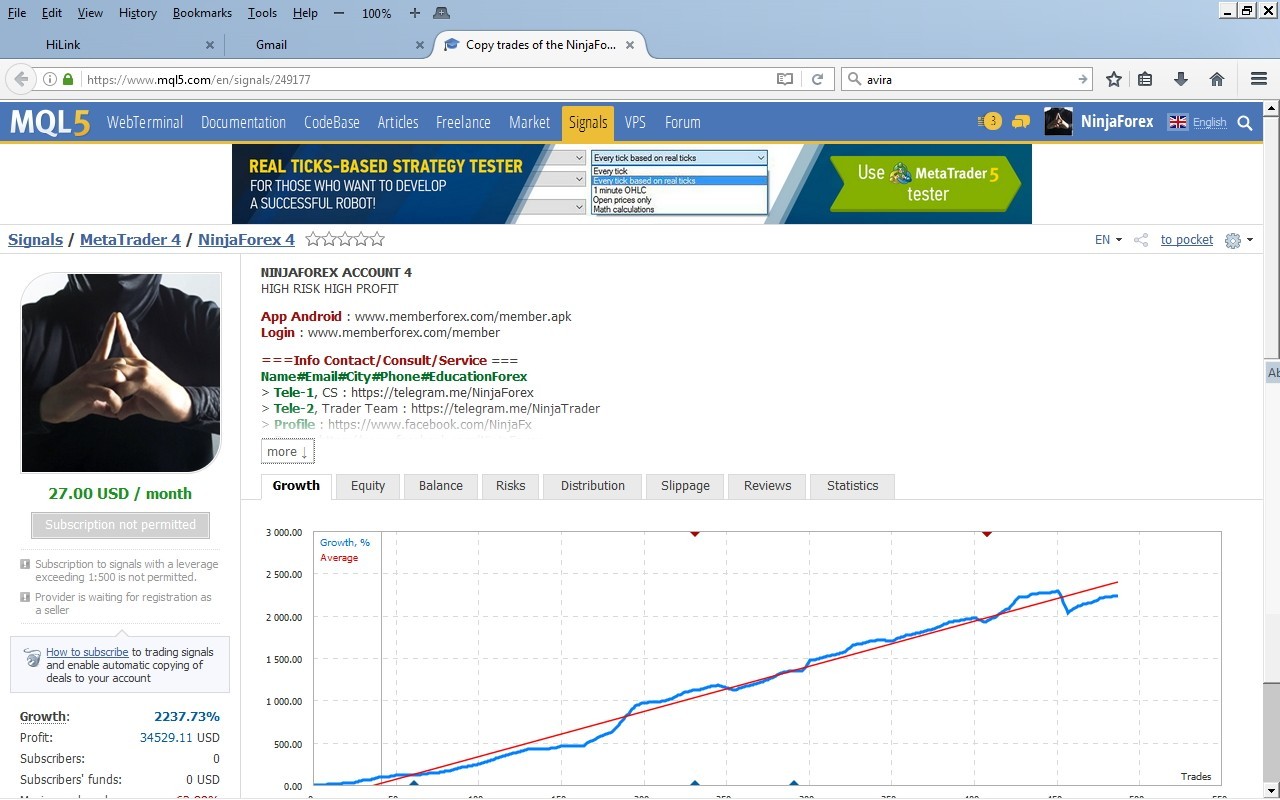
Task: Open the downloads arrow icon
Action: 1181,79
